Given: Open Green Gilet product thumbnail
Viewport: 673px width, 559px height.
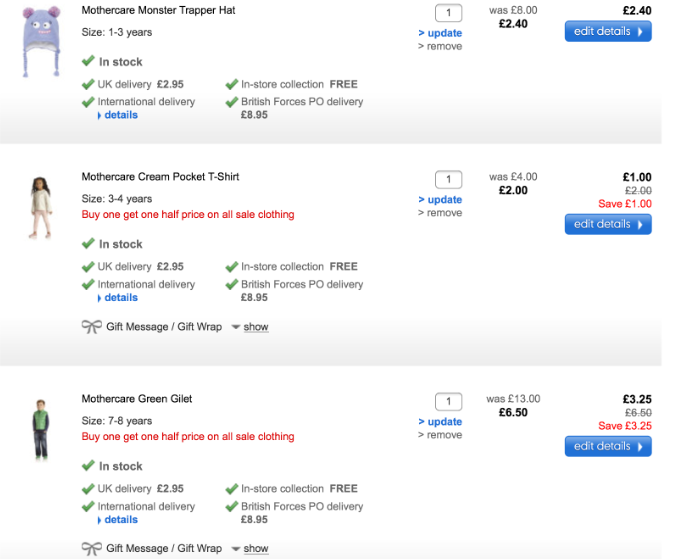Looking at the screenshot, I should tap(40, 429).
